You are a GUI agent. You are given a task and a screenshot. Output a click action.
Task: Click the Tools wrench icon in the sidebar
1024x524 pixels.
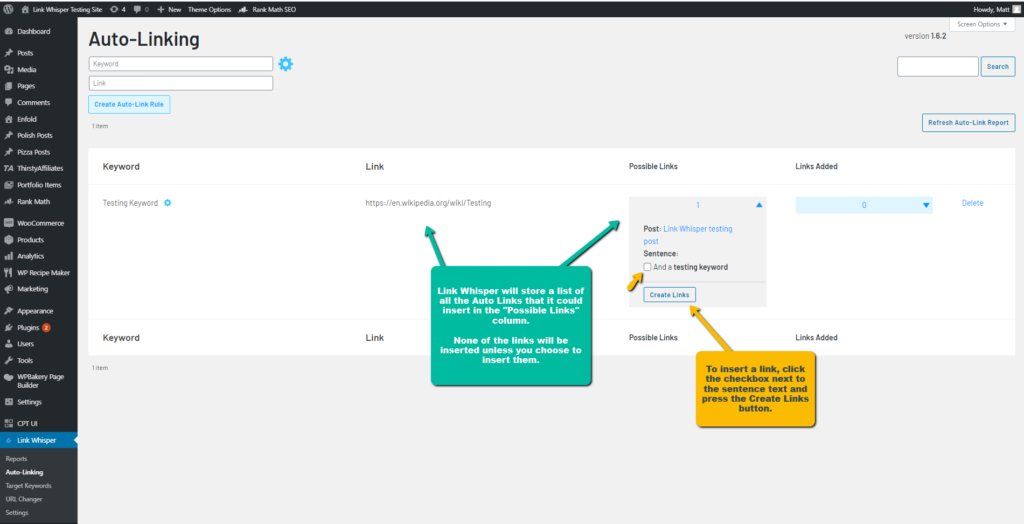(8, 360)
